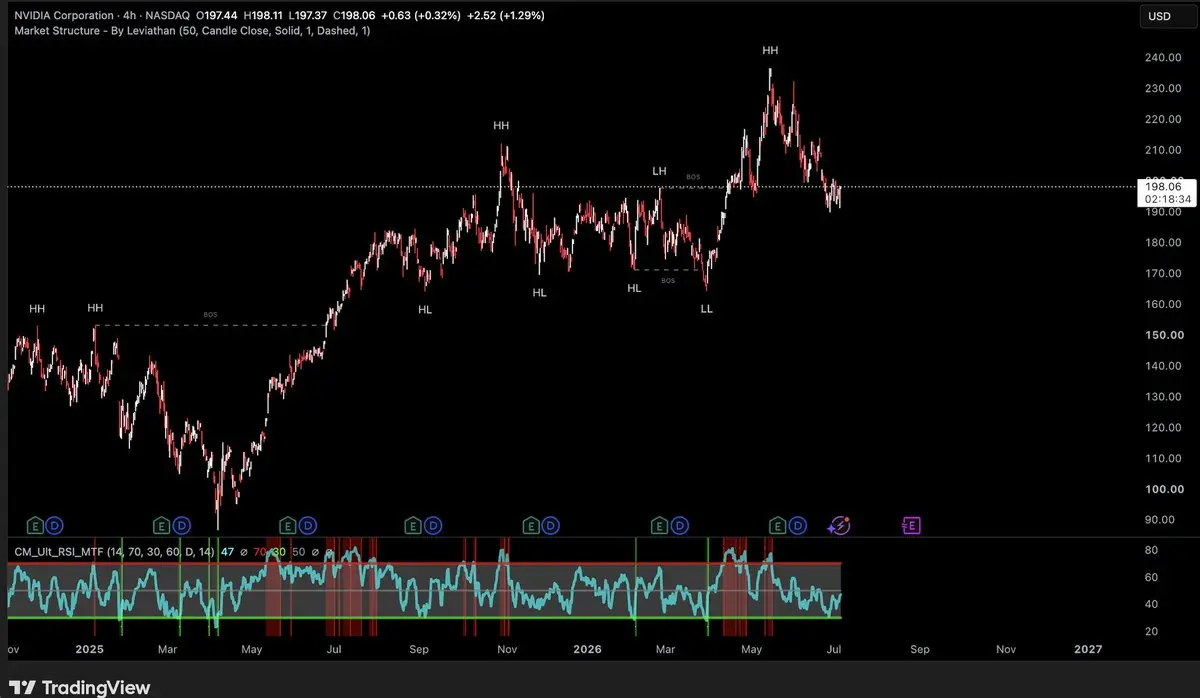This screenshot has width=1200, height=698.
Task: Click the earnings E marker in late May 2026
Action: click(x=778, y=525)
